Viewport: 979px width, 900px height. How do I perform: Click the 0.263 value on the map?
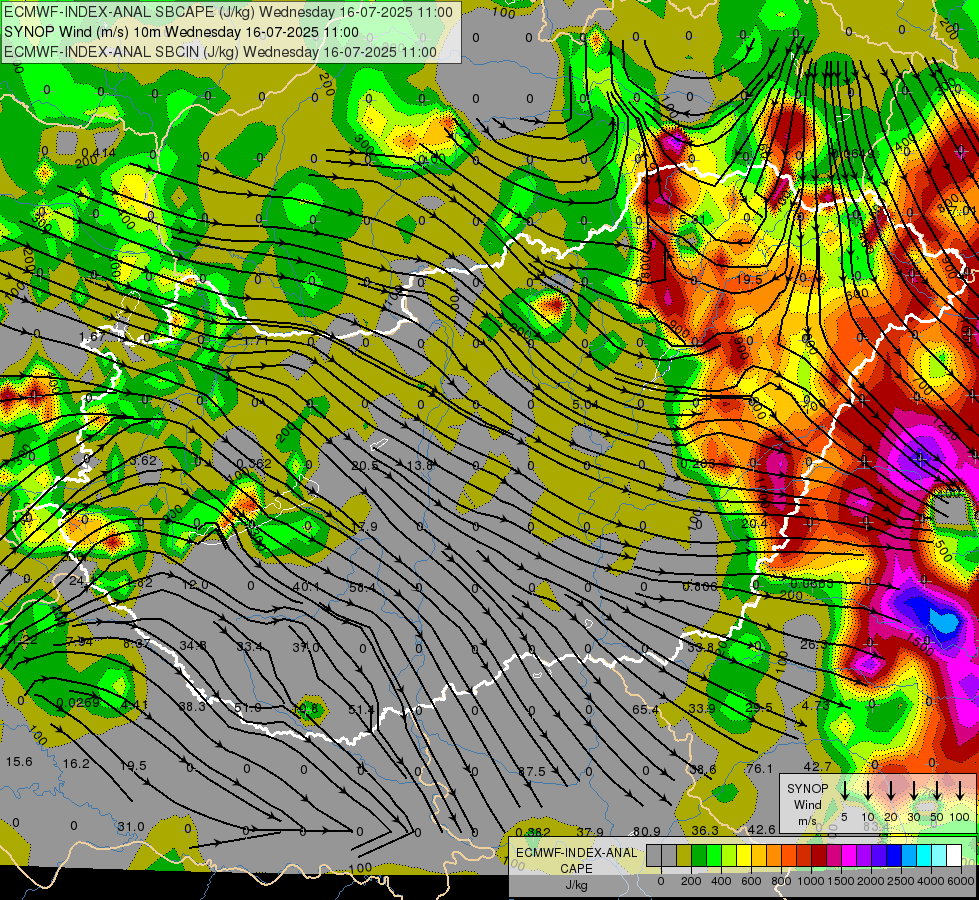point(699,463)
